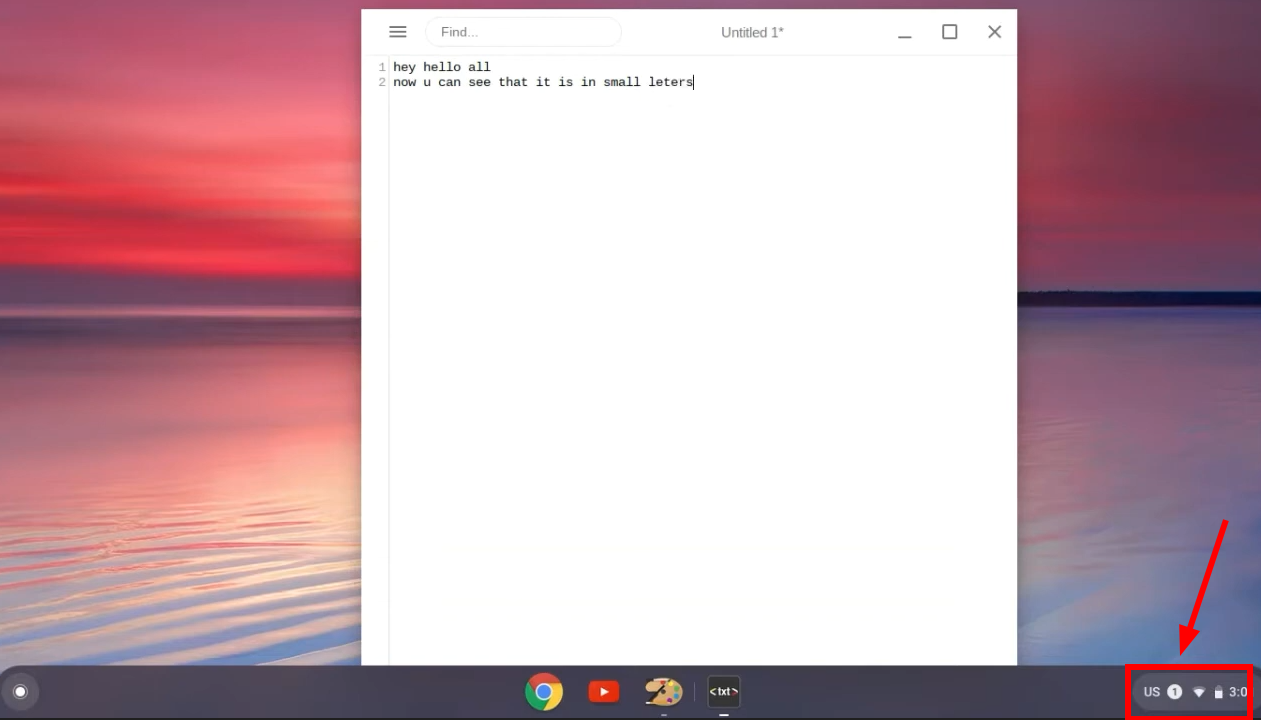This screenshot has width=1261, height=720.
Task: Click the battery status icon
Action: [x=1220, y=691]
